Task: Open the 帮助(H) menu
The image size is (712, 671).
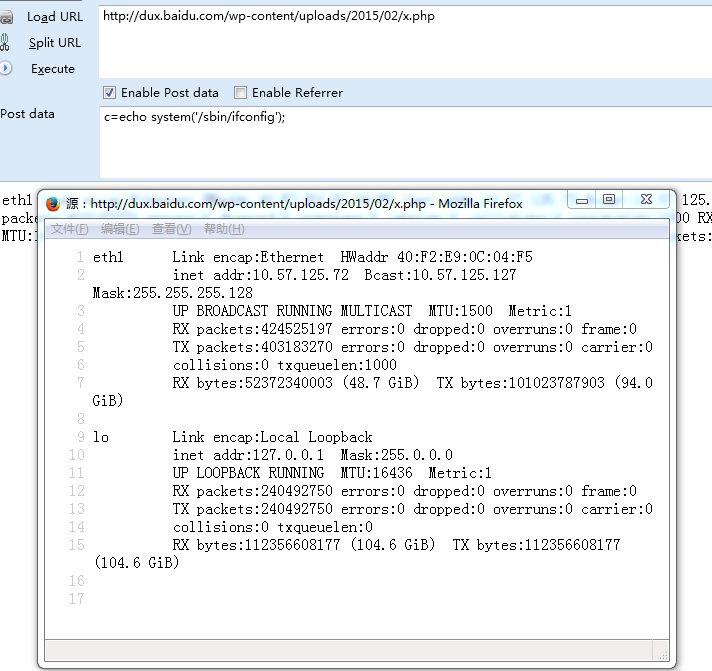Action: pos(224,229)
